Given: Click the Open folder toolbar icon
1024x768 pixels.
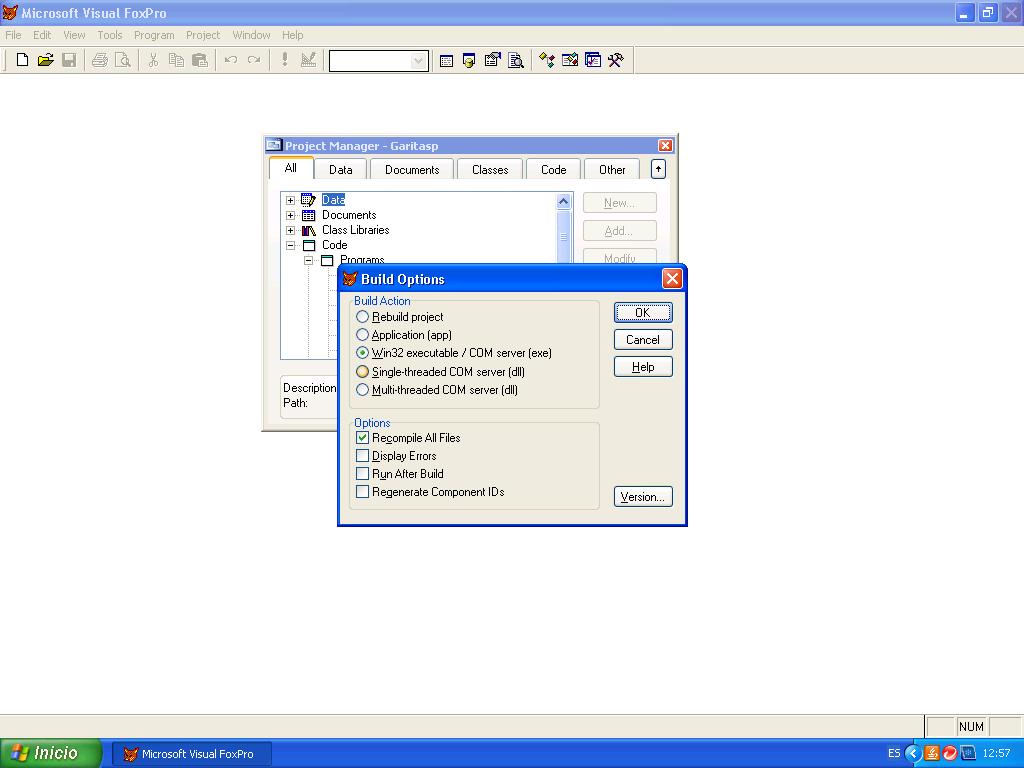Looking at the screenshot, I should [46, 60].
